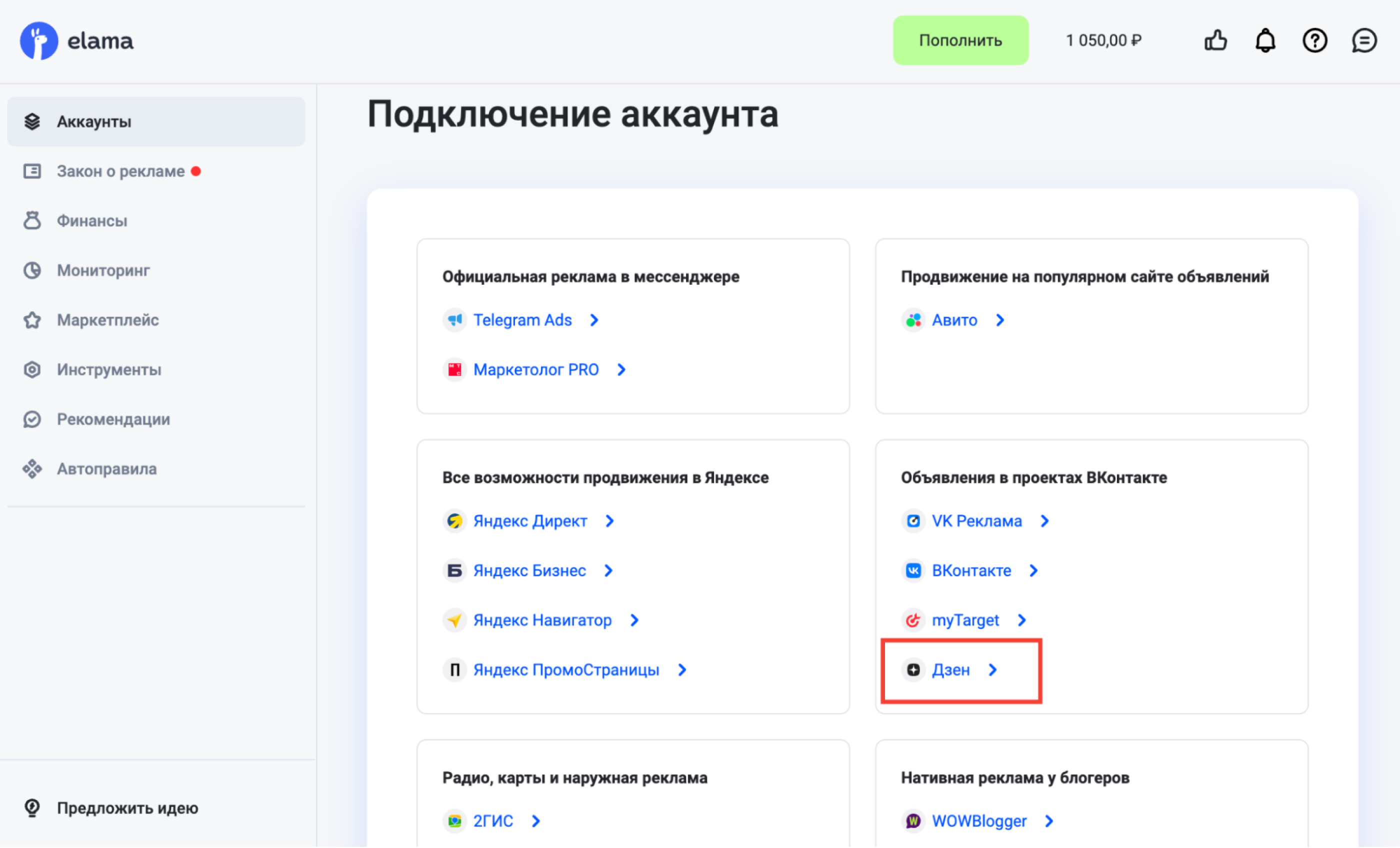Image resolution: width=1400 pixels, height=848 pixels.
Task: Open the Маркетолог PRO link
Action: (x=536, y=370)
